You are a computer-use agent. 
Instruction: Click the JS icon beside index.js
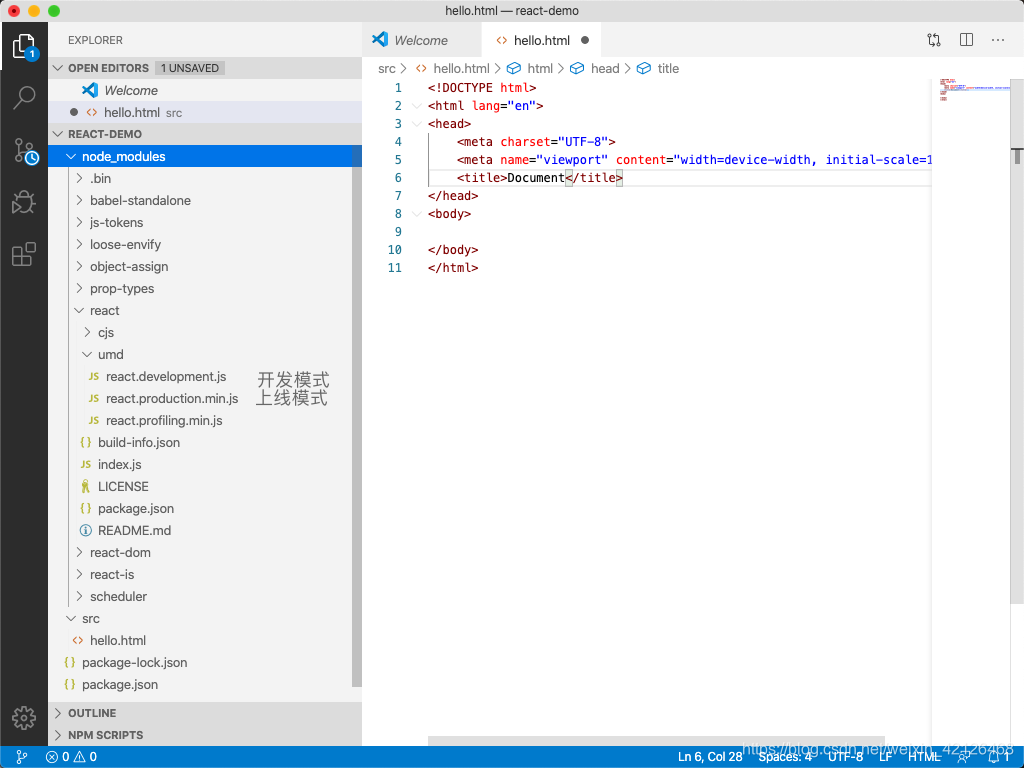click(86, 464)
